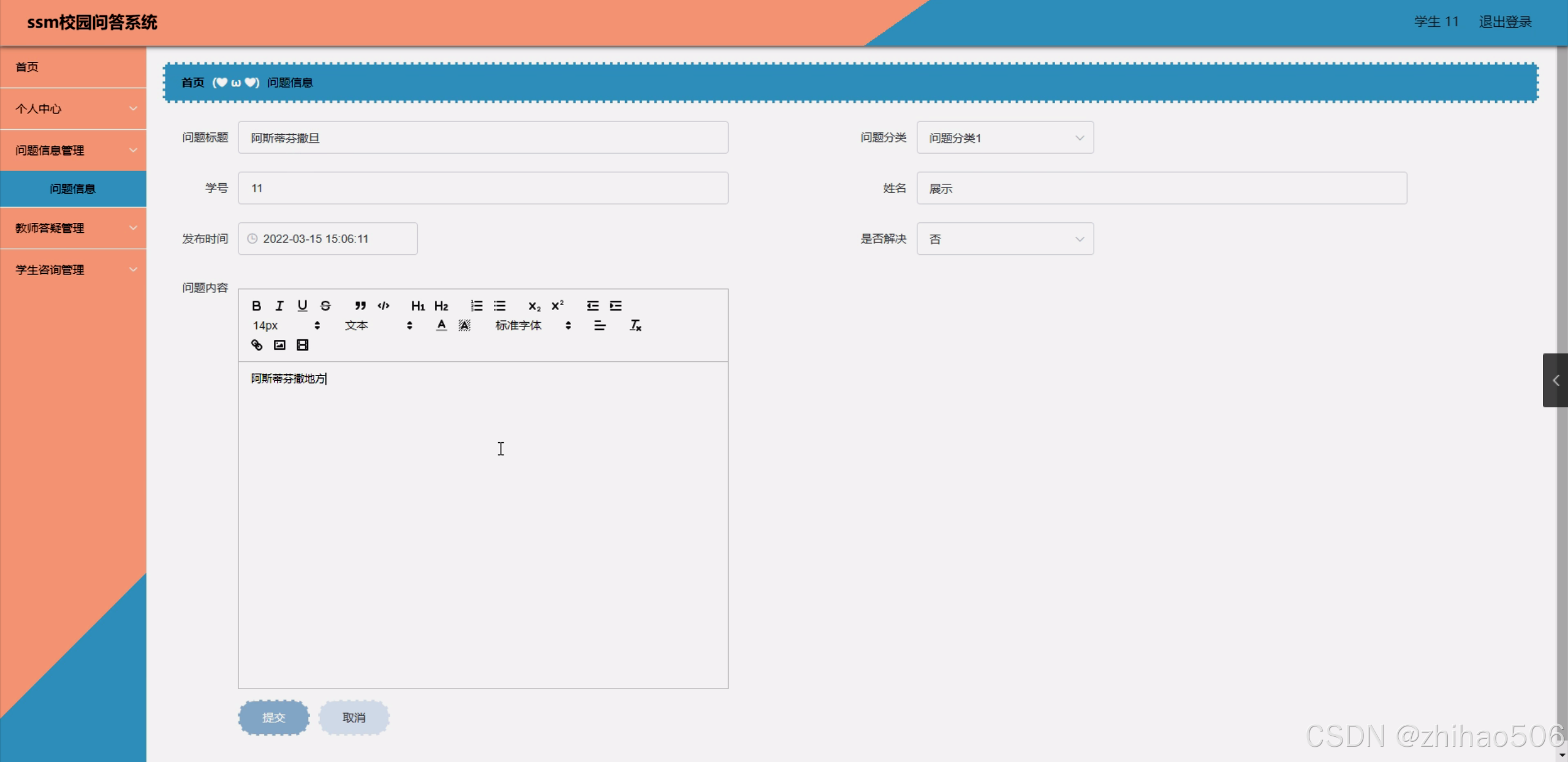Viewport: 1568px width, 762px height.
Task: Create a bulleted list
Action: (499, 306)
